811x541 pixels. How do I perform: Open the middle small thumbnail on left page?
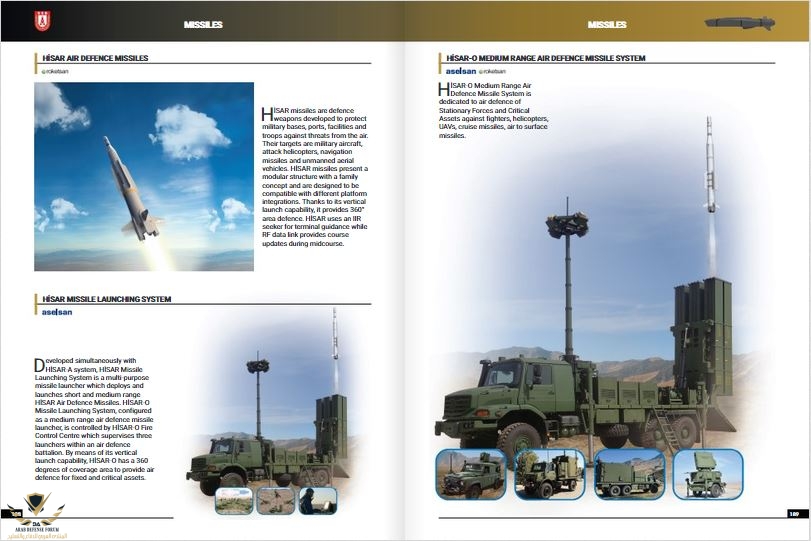[x=276, y=501]
